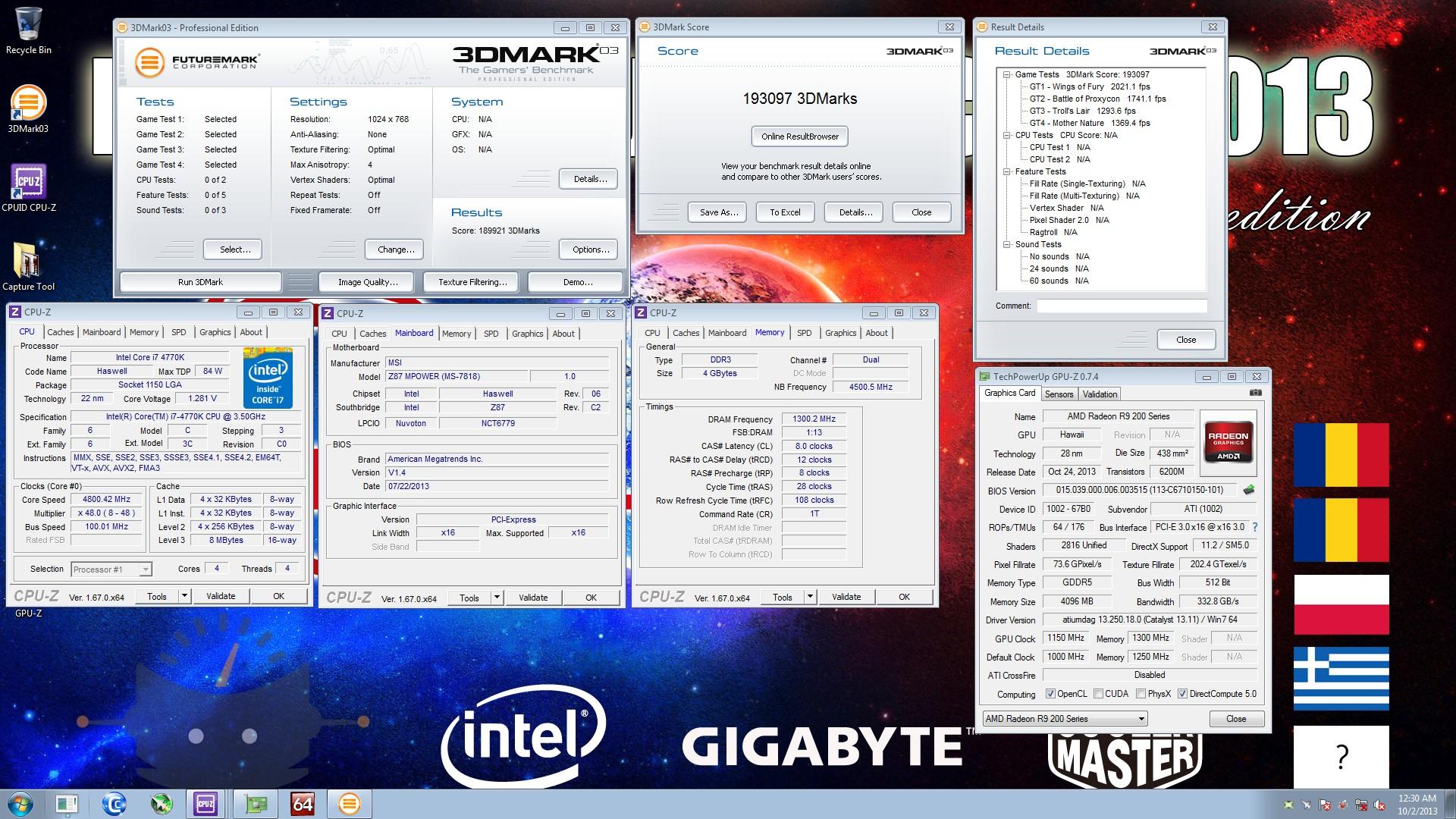1456x819 pixels.
Task: Click the fighter jet tray icon
Action: pos(1307,805)
